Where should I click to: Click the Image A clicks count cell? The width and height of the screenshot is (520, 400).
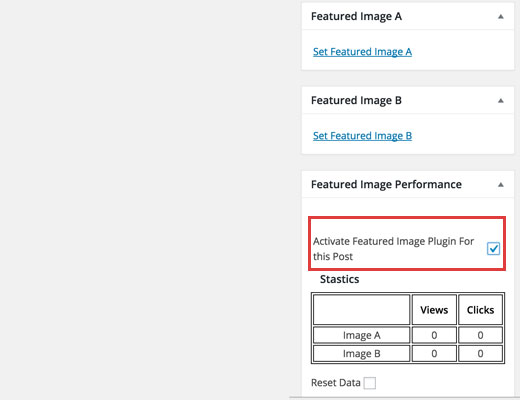pos(480,335)
